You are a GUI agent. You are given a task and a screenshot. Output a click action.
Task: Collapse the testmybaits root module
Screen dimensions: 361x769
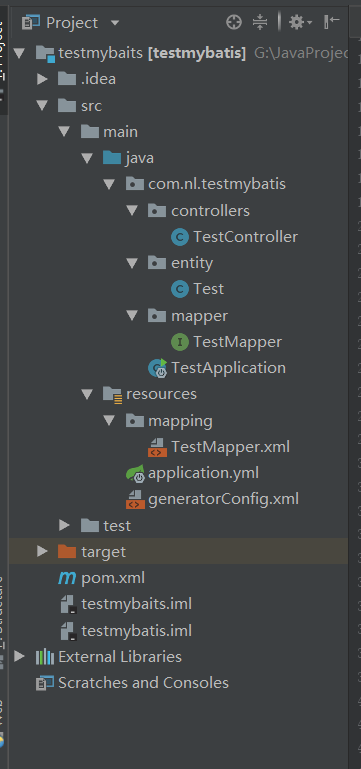point(19,53)
